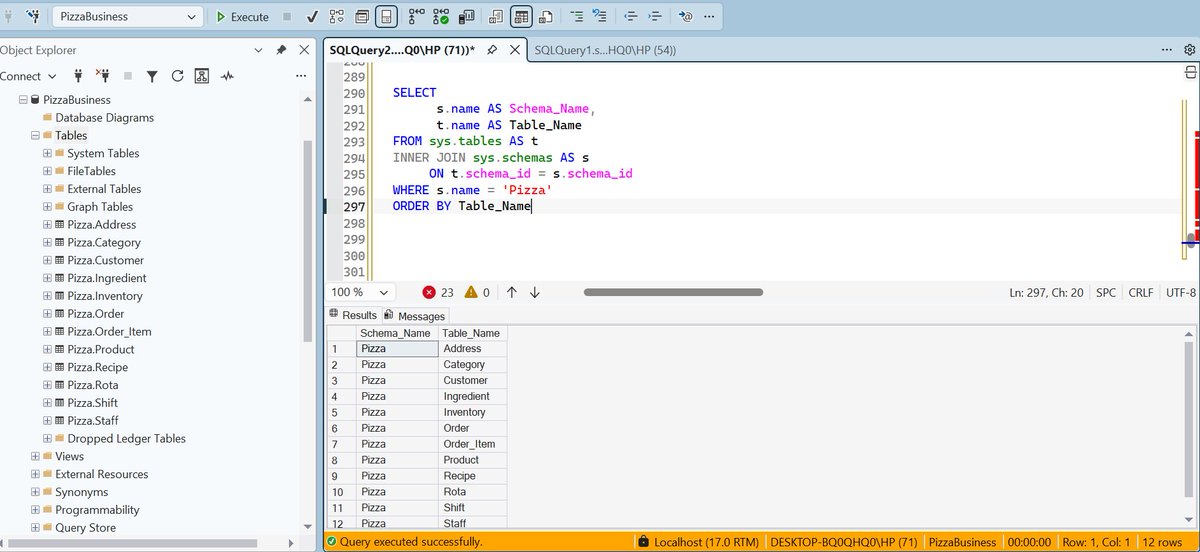Close the Object Explorer panel

click(303, 50)
